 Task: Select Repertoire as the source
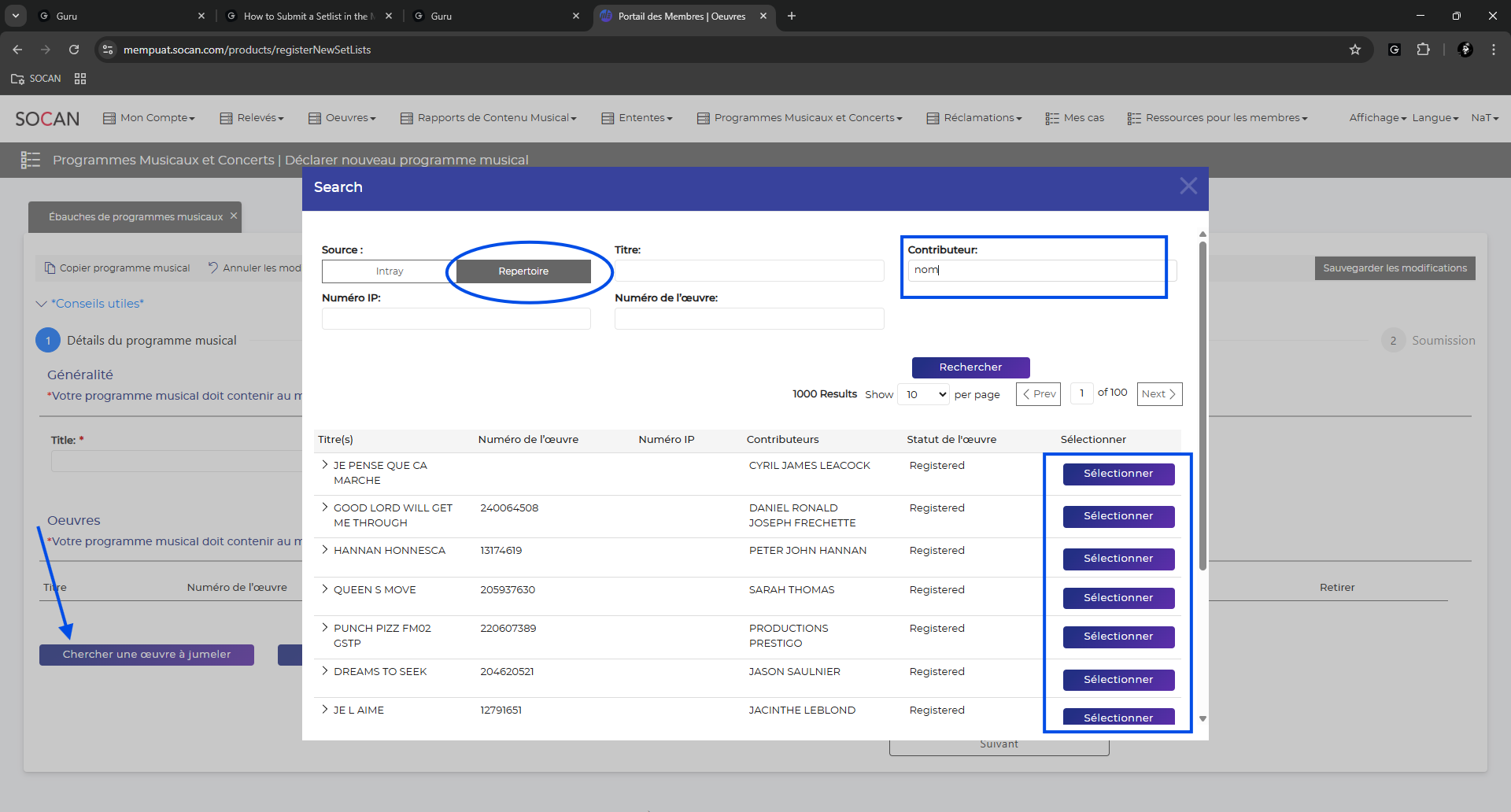pos(523,271)
